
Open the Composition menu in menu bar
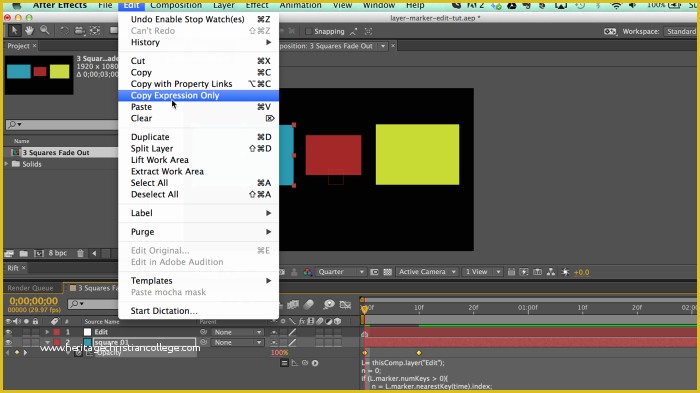tap(176, 5)
